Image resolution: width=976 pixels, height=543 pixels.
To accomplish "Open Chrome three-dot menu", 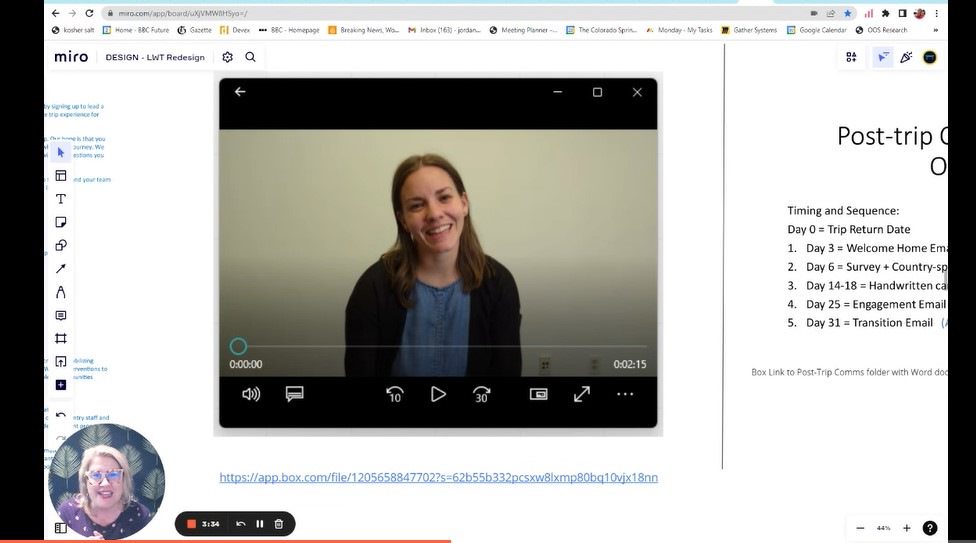I will click(937, 13).
